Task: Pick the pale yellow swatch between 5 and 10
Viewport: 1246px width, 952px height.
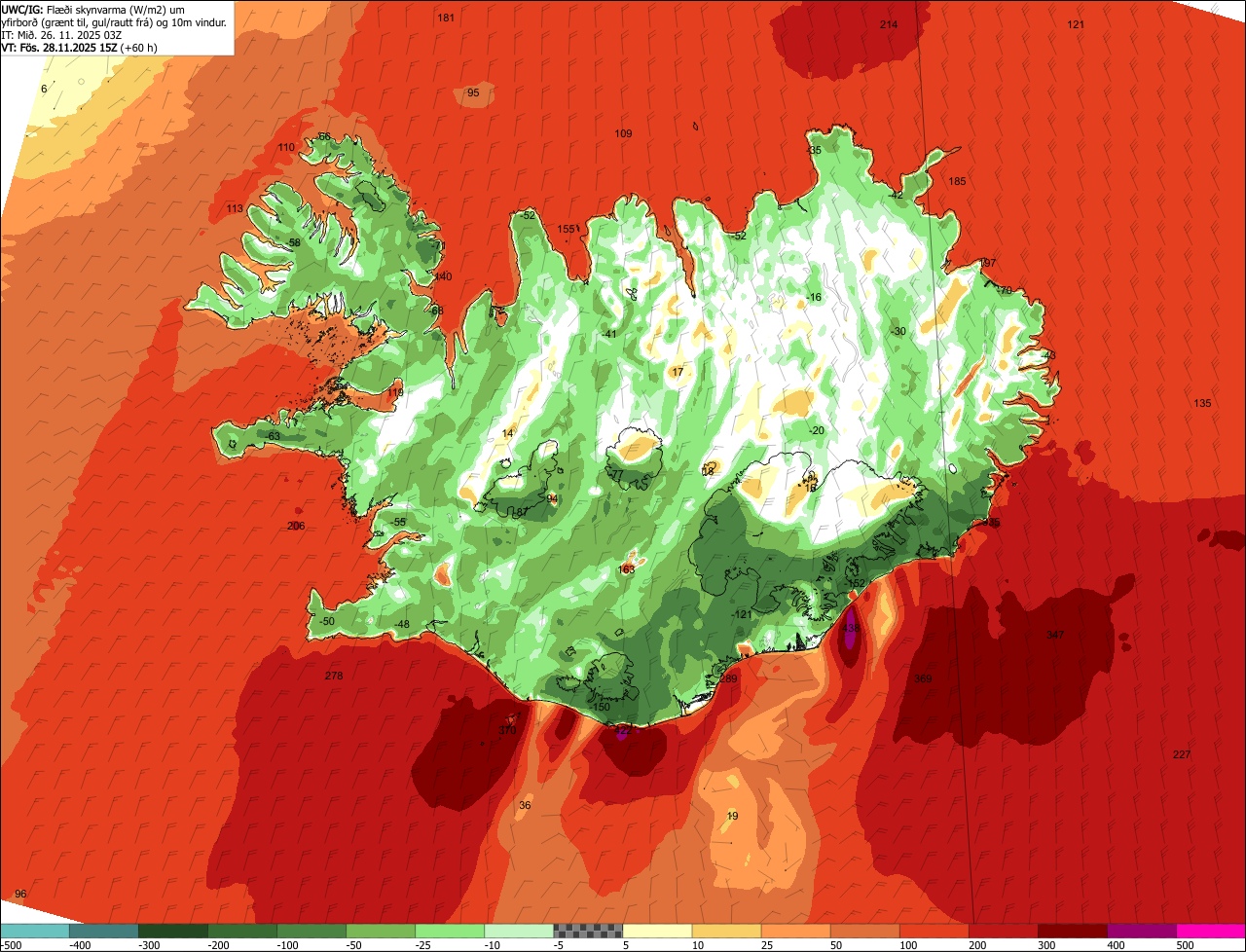Action: click(657, 932)
